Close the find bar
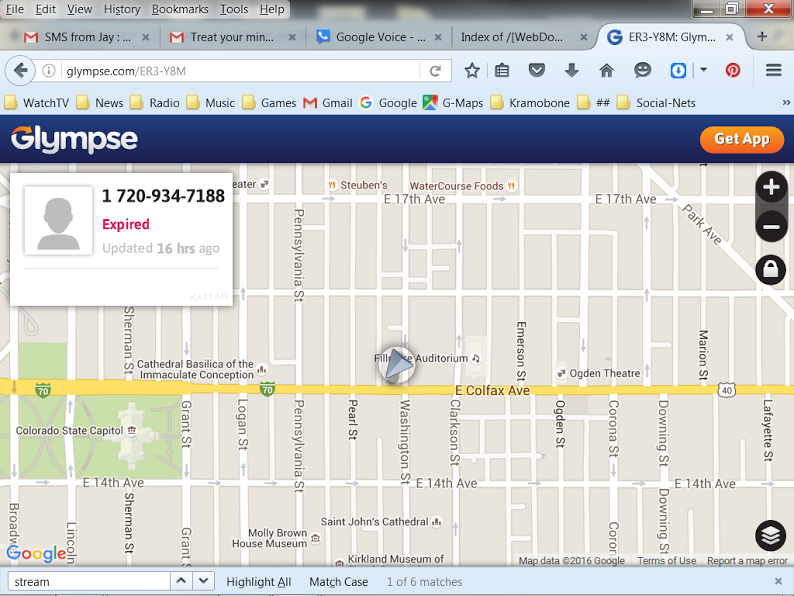The width and height of the screenshot is (794, 596). click(778, 581)
